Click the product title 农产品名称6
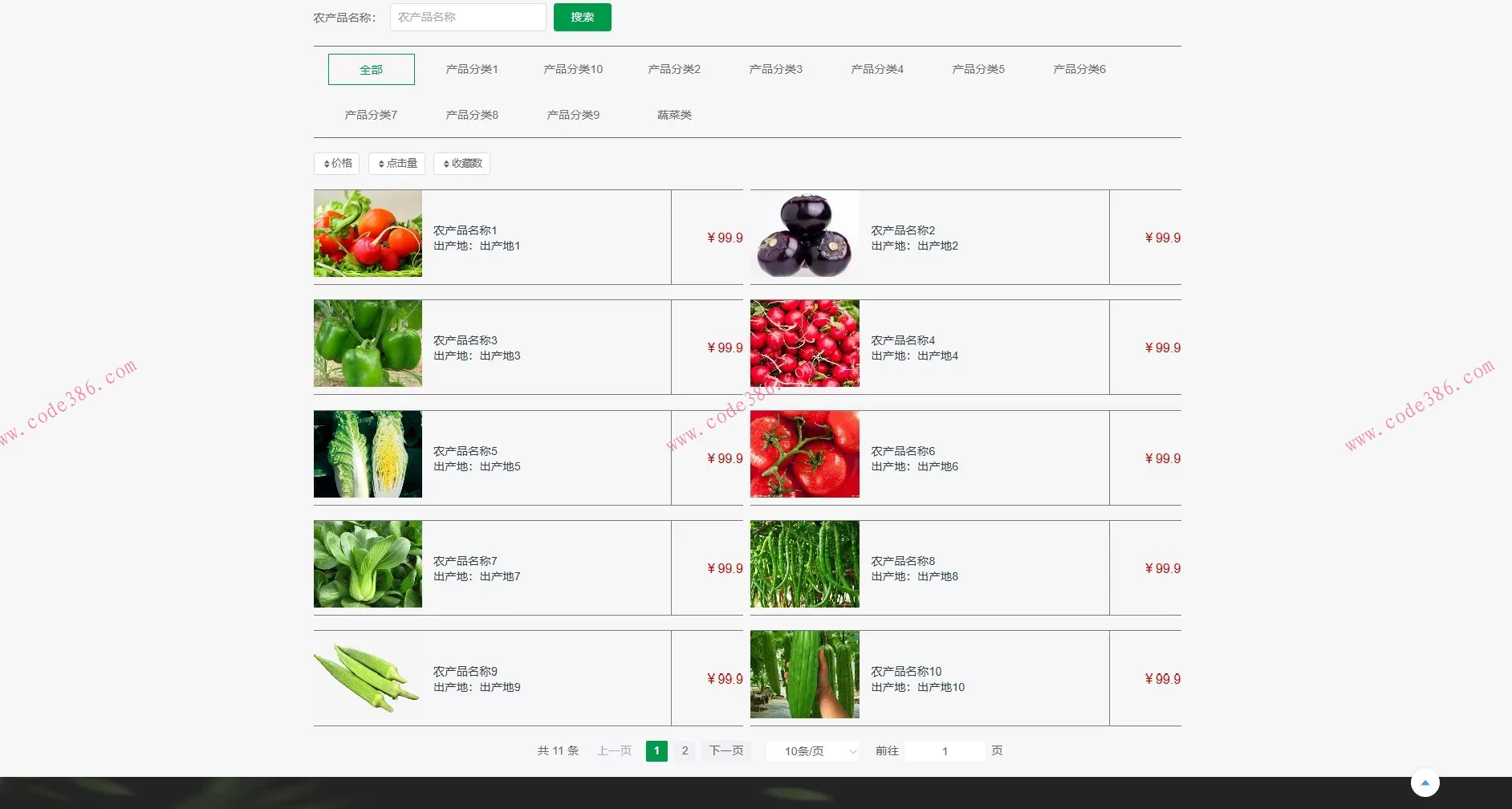Viewport: 1512px width, 809px height. pos(903,451)
